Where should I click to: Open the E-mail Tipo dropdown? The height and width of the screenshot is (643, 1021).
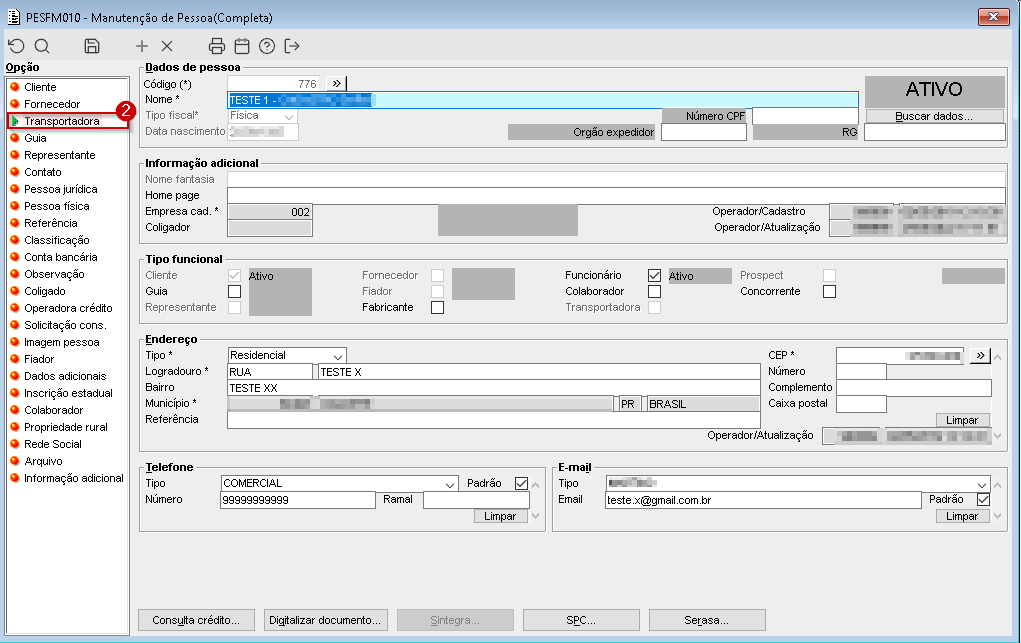[982, 484]
